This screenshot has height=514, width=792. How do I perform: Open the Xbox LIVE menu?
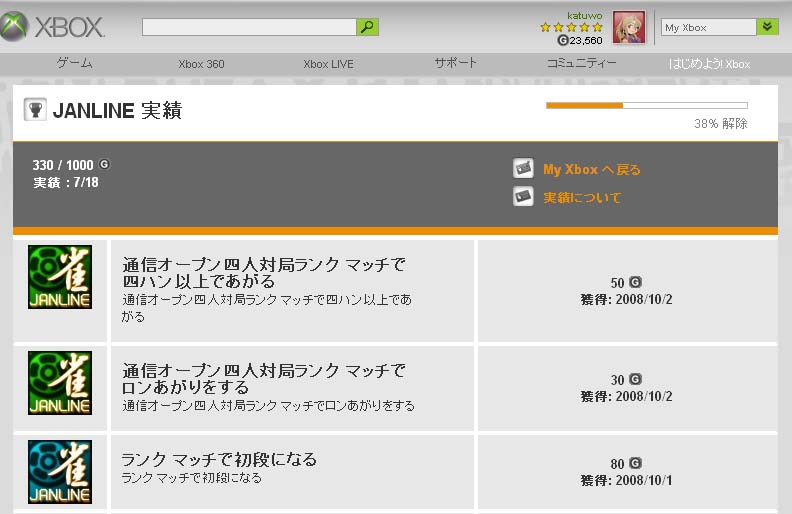[328, 64]
